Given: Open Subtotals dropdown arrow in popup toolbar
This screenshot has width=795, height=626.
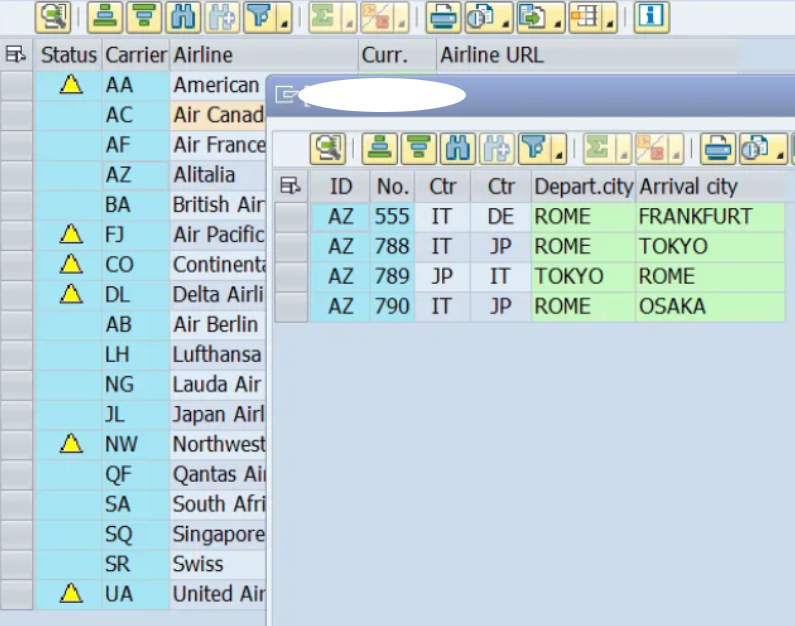Looking at the screenshot, I should pos(676,149).
